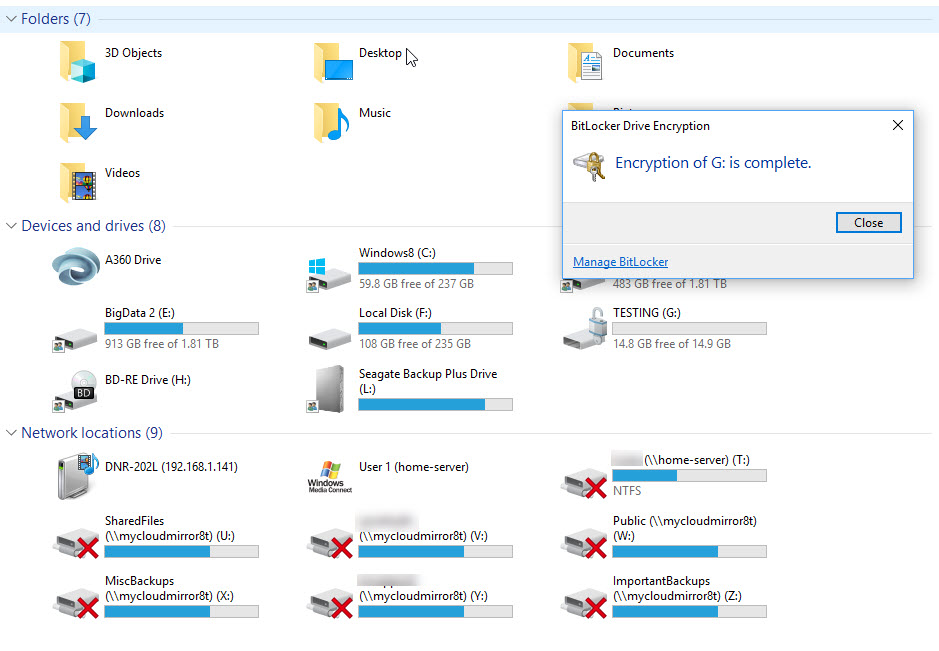Click 'DNR-202L (192.168.1.141)' label
The image size is (939, 651).
point(171,467)
